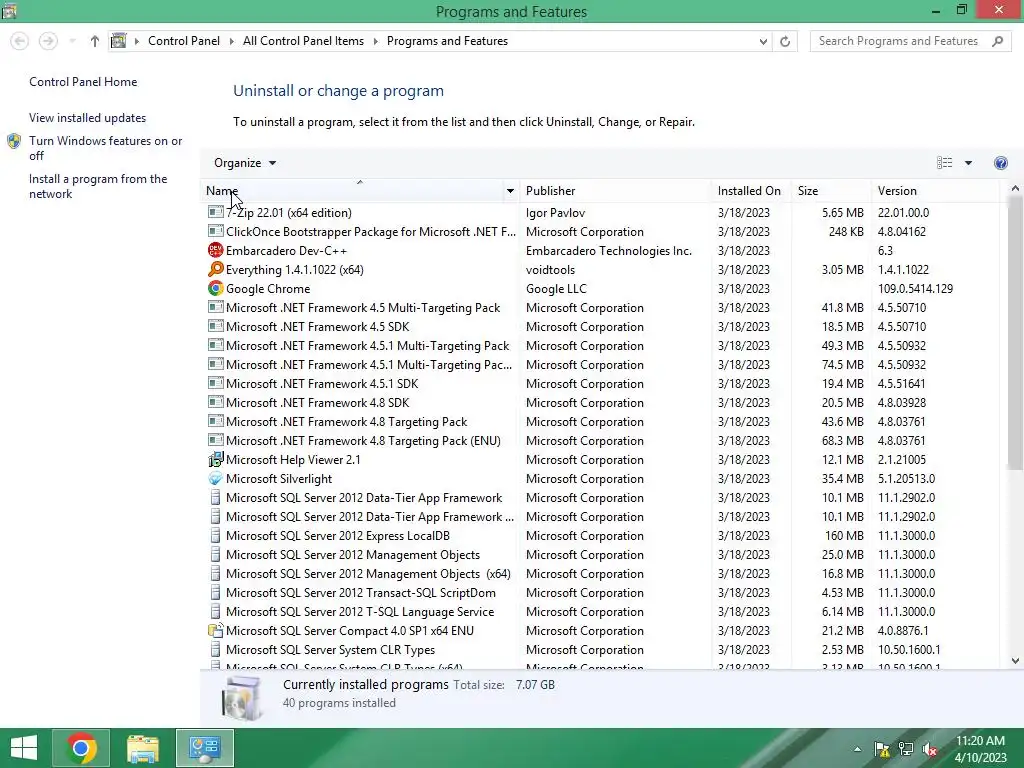Navigate to Control Panel breadcrumb
Viewport: 1024px width, 768px height.
(184, 41)
